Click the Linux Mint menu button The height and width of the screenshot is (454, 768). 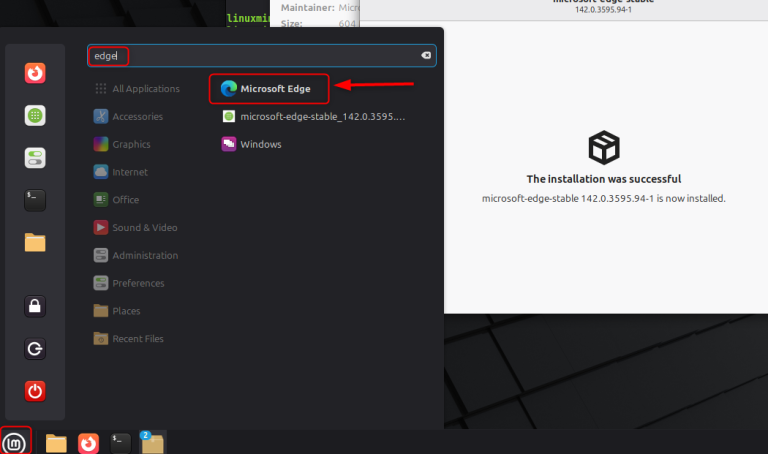click(15, 443)
